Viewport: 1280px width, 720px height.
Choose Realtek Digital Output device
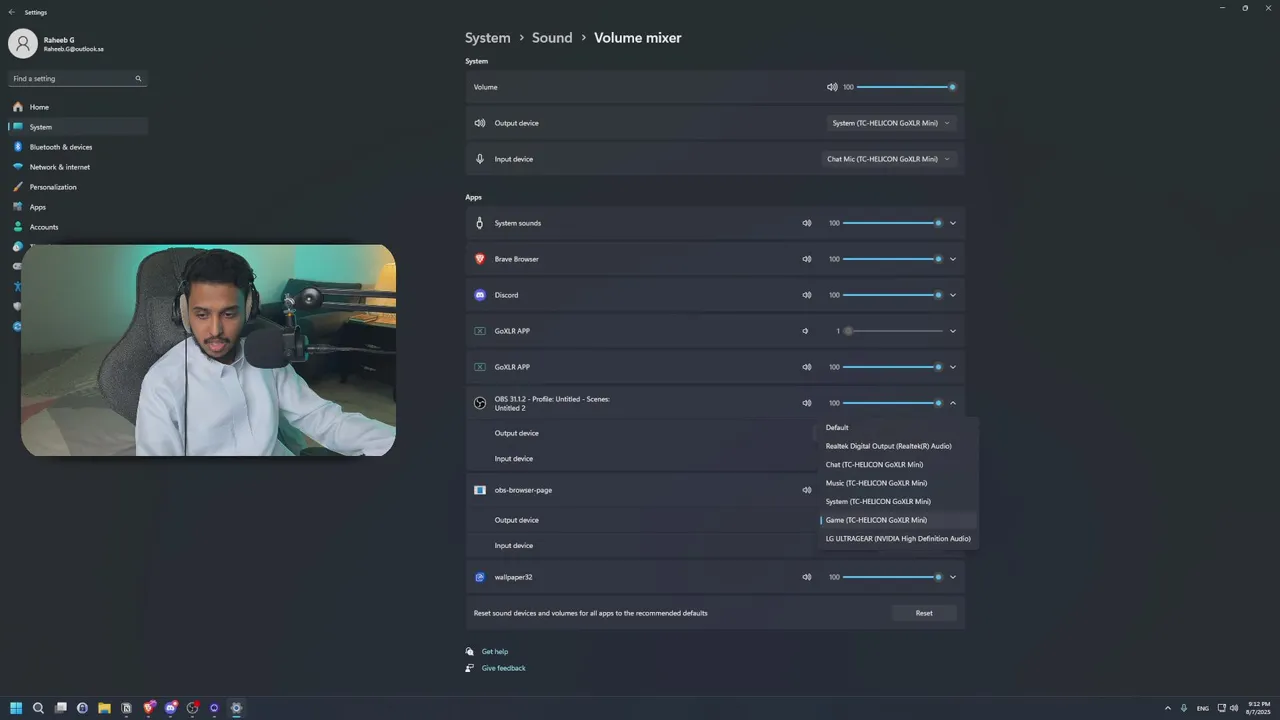[897, 446]
